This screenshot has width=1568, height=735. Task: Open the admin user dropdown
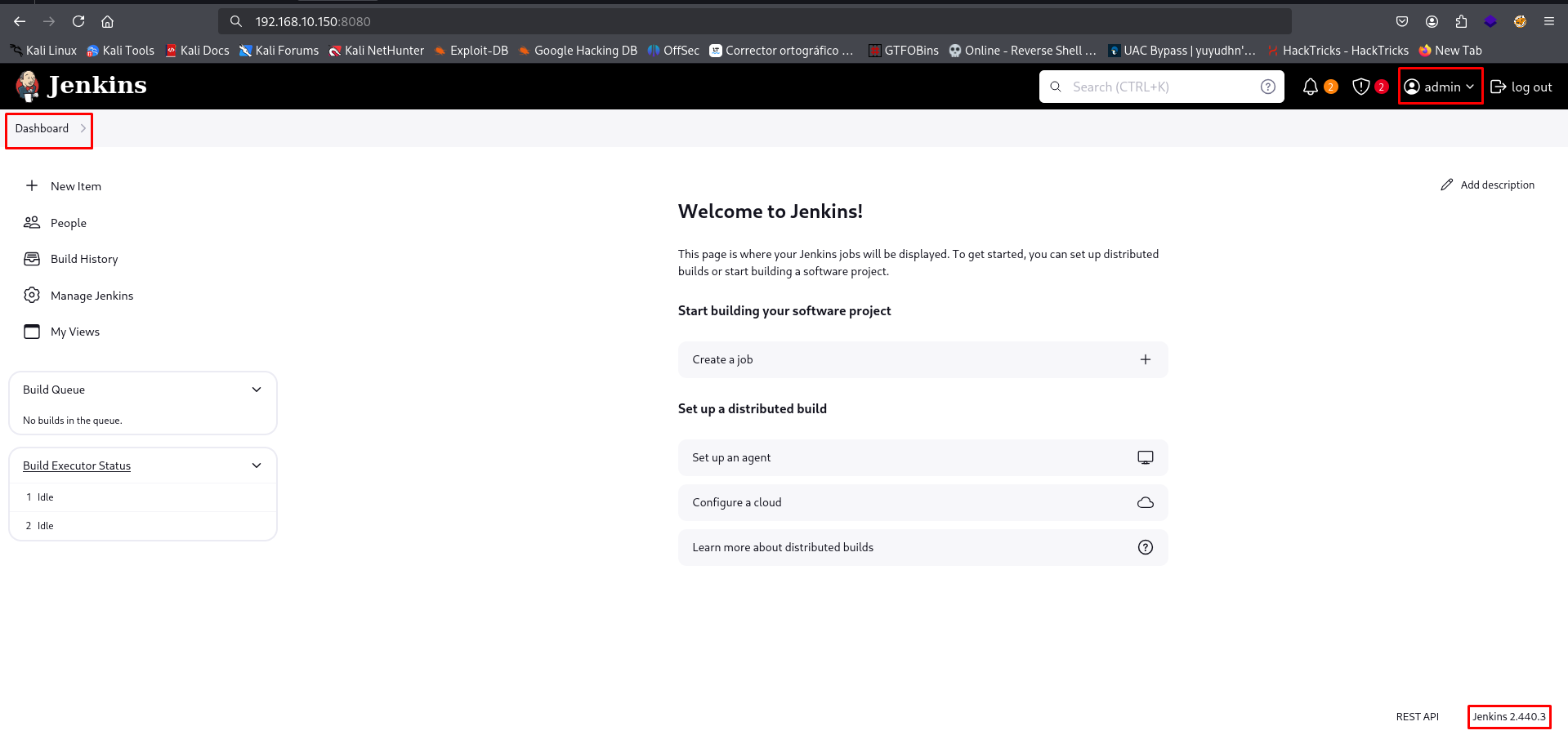(x=1440, y=87)
